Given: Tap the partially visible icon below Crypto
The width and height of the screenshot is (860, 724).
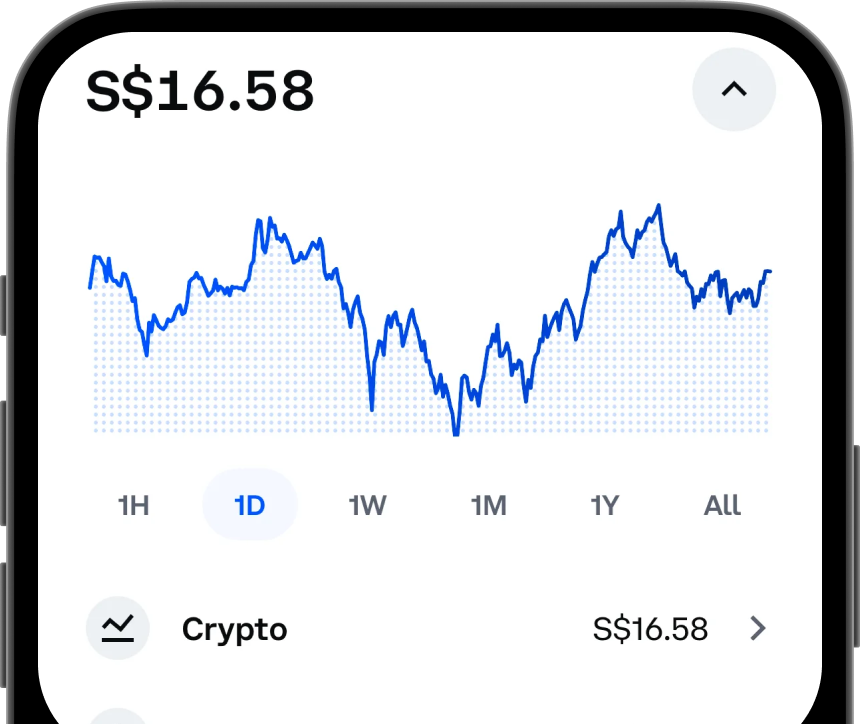Looking at the screenshot, I should coord(118,716).
